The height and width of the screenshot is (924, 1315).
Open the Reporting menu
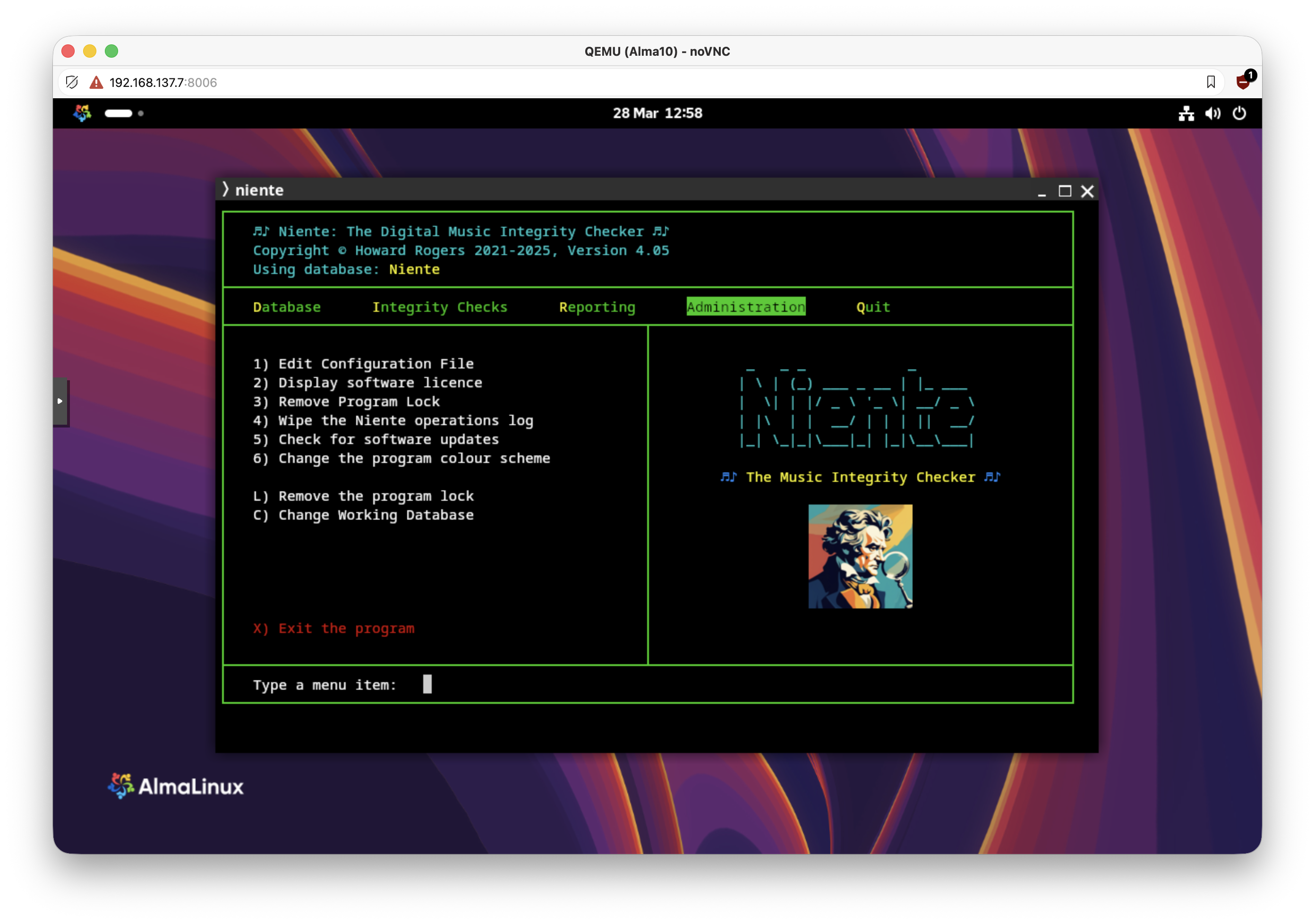(597, 307)
